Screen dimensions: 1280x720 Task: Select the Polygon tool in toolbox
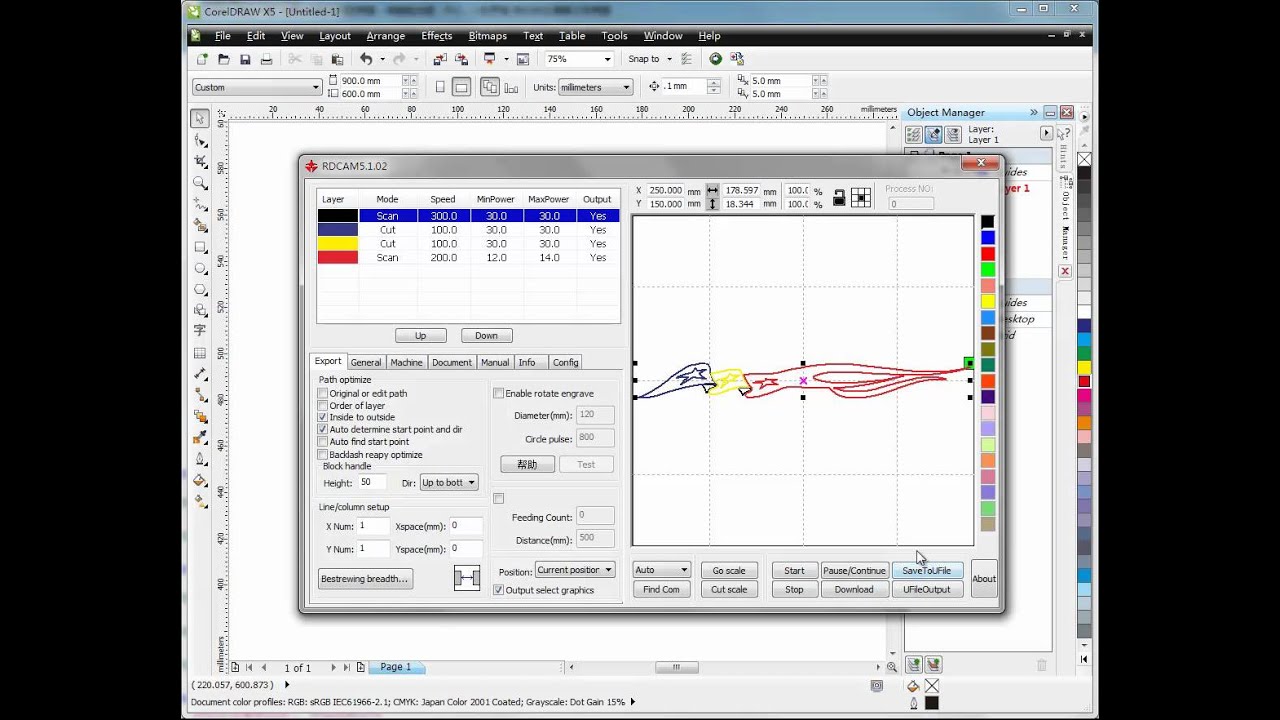click(200, 290)
